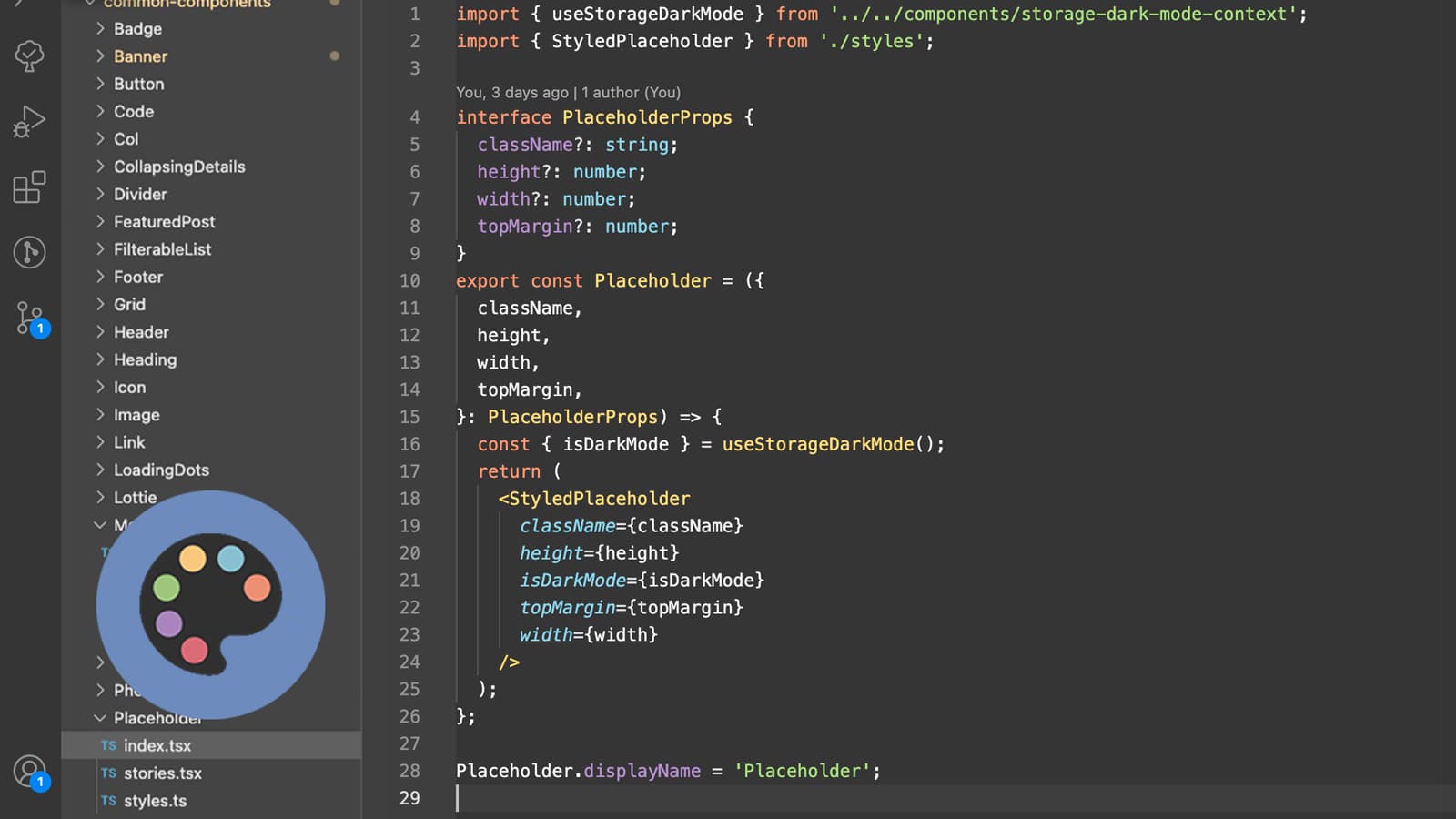The width and height of the screenshot is (1456, 819).
Task: Click 'PlaceholderProps' in interface declaration
Action: pyautogui.click(x=647, y=117)
